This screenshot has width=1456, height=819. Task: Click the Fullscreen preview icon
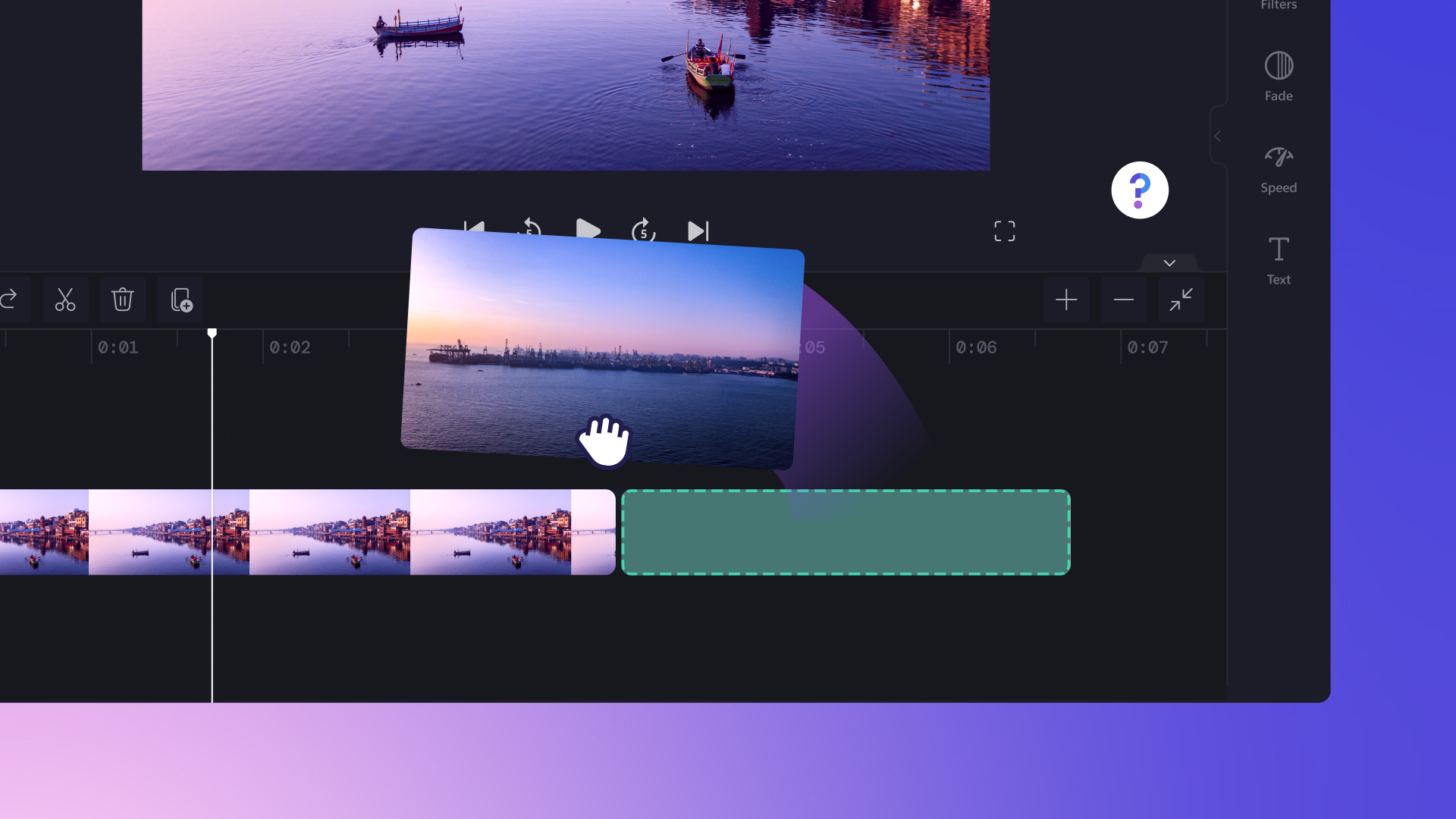(1005, 231)
